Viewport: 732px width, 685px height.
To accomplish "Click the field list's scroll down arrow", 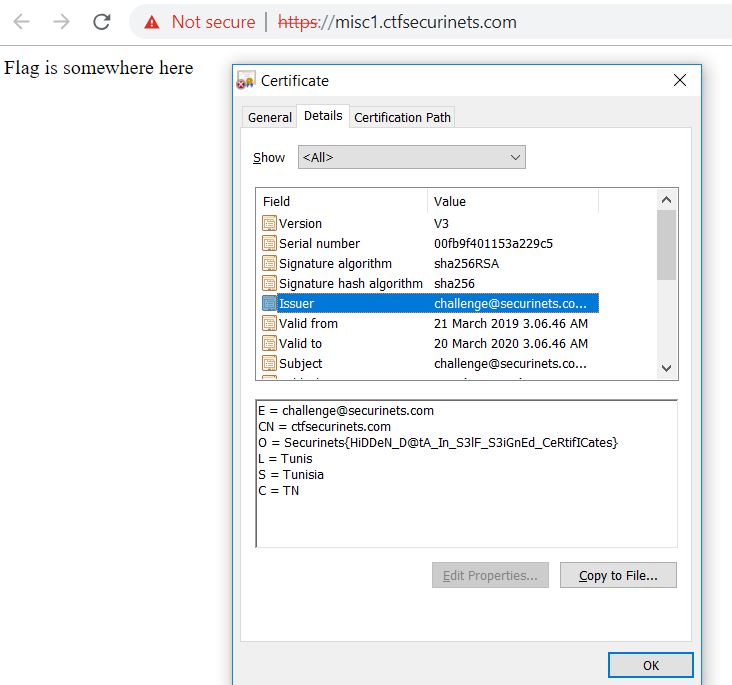I will click(666, 368).
